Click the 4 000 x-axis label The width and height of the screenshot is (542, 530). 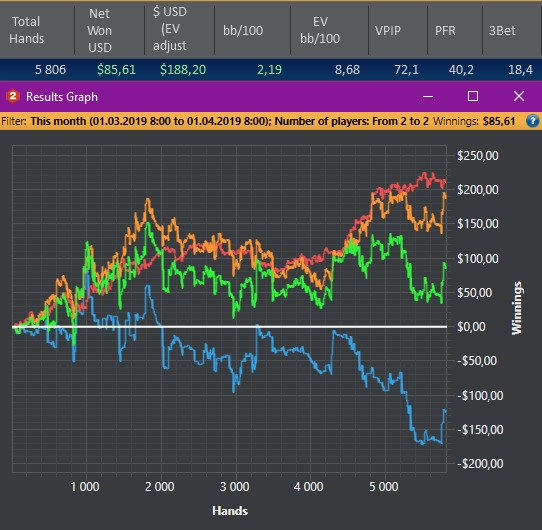pyautogui.click(x=309, y=487)
